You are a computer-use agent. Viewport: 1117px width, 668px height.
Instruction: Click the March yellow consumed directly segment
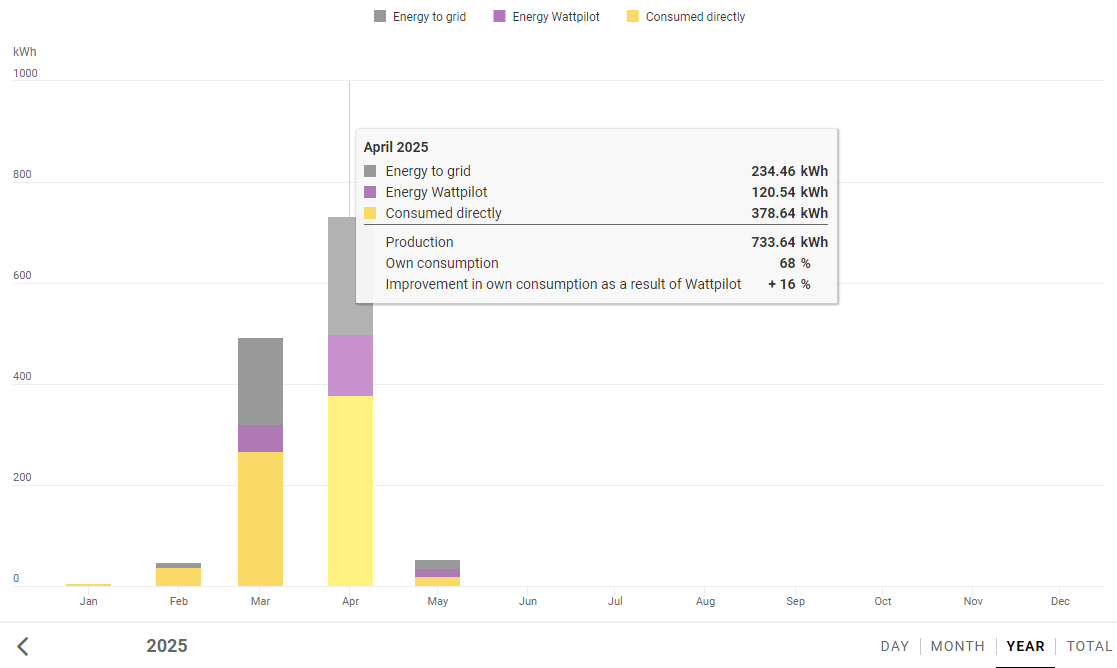pyautogui.click(x=260, y=518)
